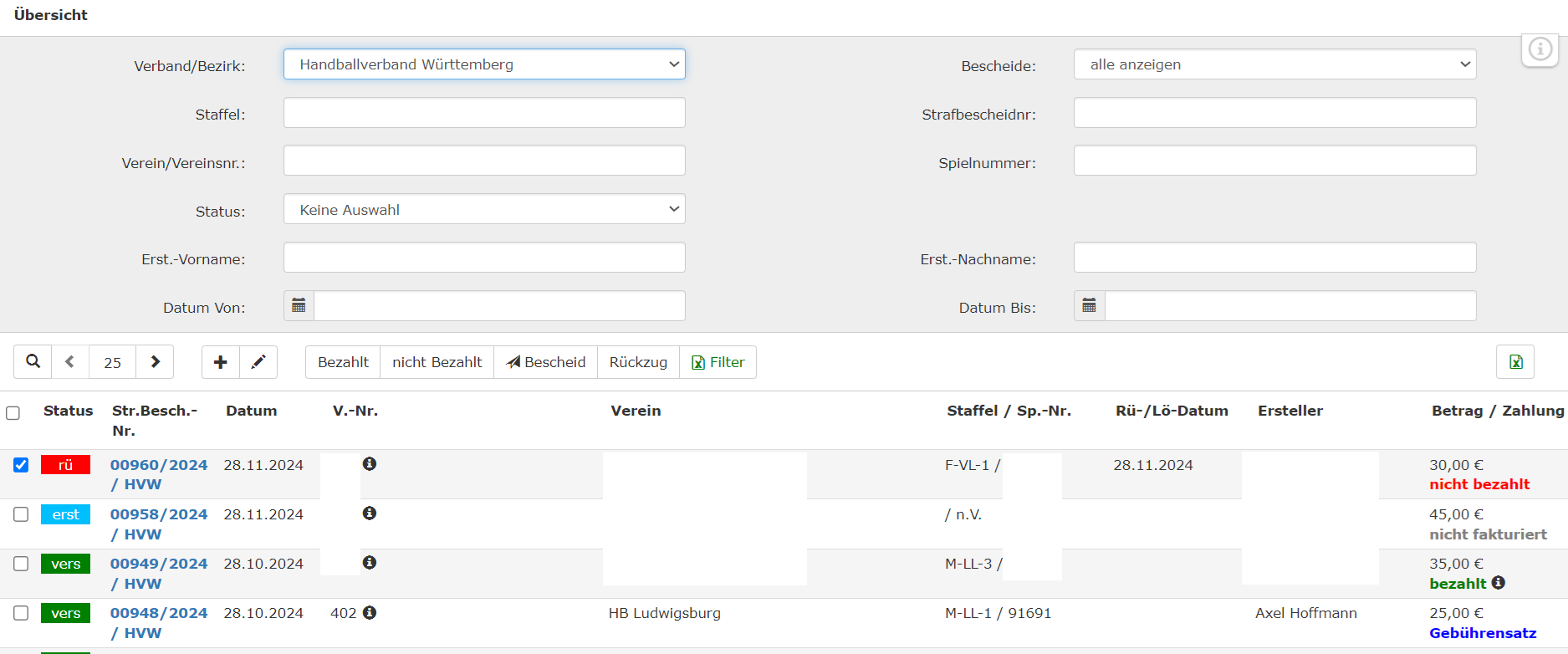This screenshot has width=1568, height=654.
Task: Click the magnifying glass search icon
Action: point(33,362)
